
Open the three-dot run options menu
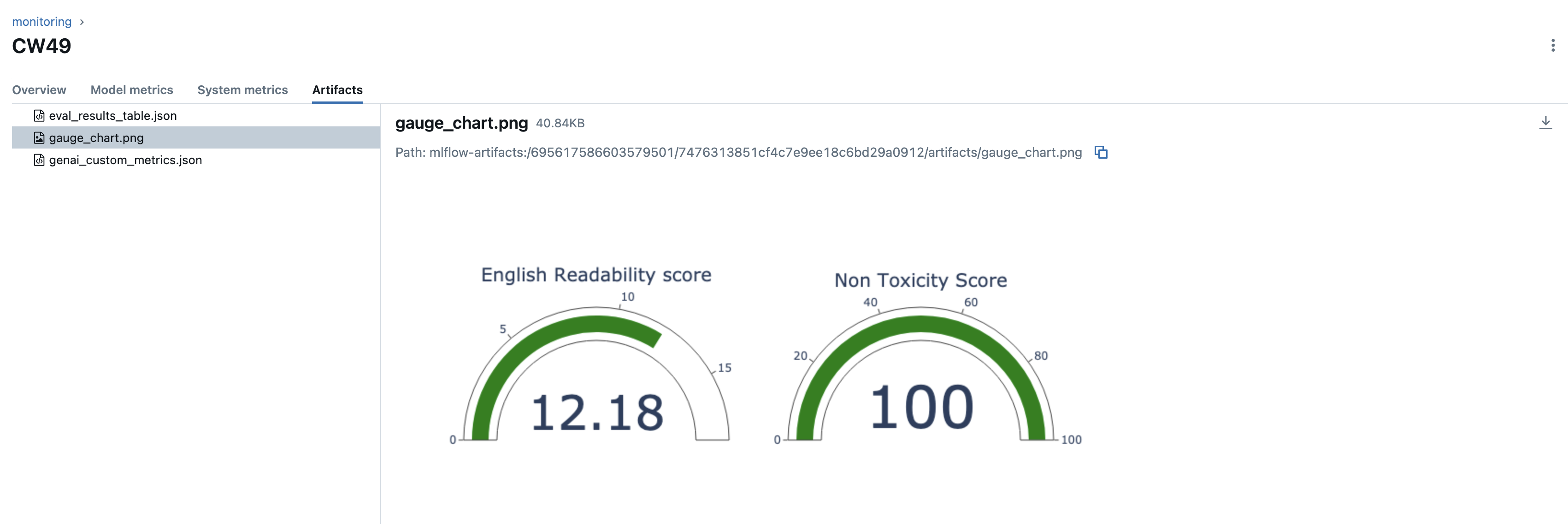[x=1552, y=46]
